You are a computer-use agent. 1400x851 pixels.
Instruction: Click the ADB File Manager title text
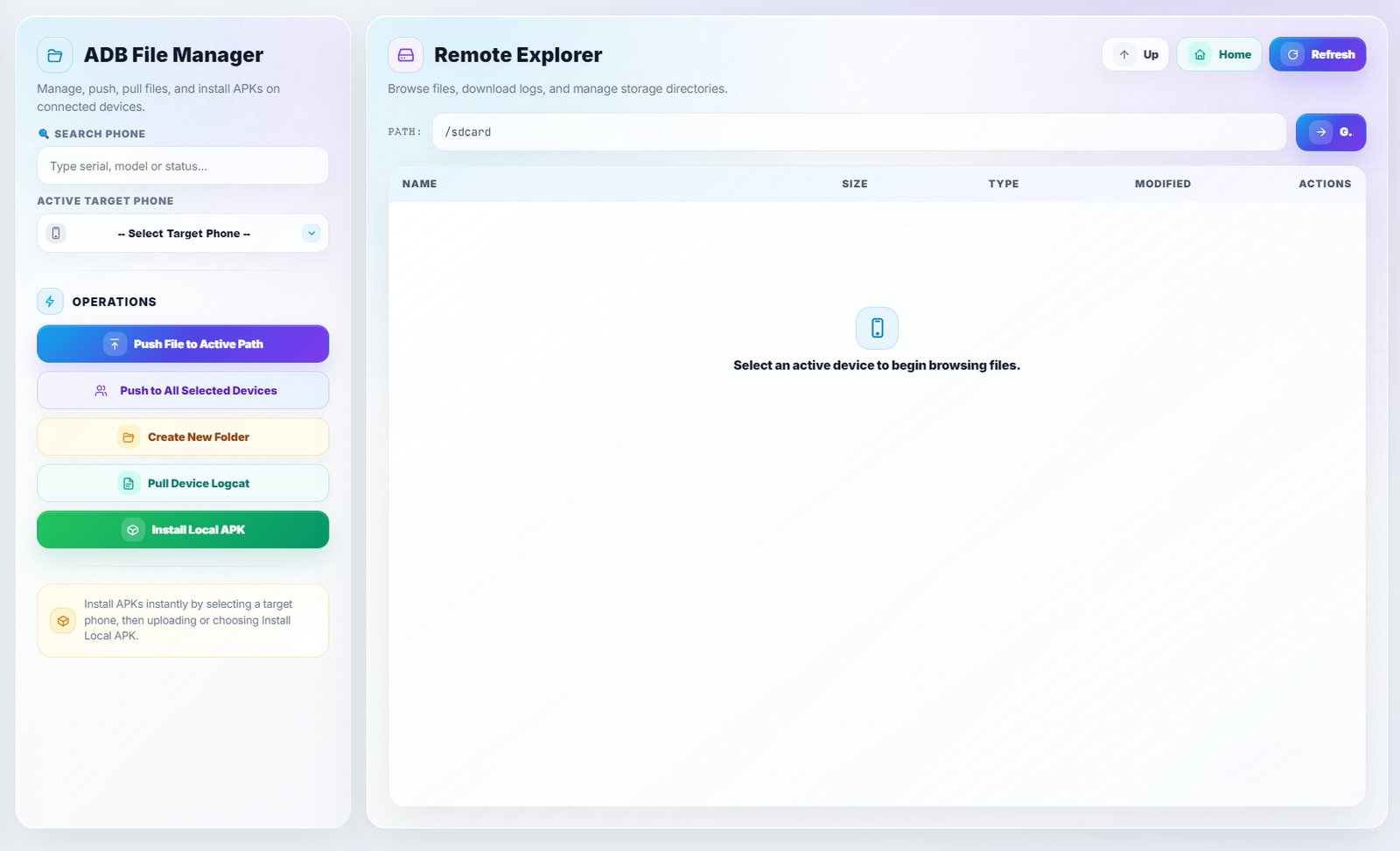coord(173,55)
